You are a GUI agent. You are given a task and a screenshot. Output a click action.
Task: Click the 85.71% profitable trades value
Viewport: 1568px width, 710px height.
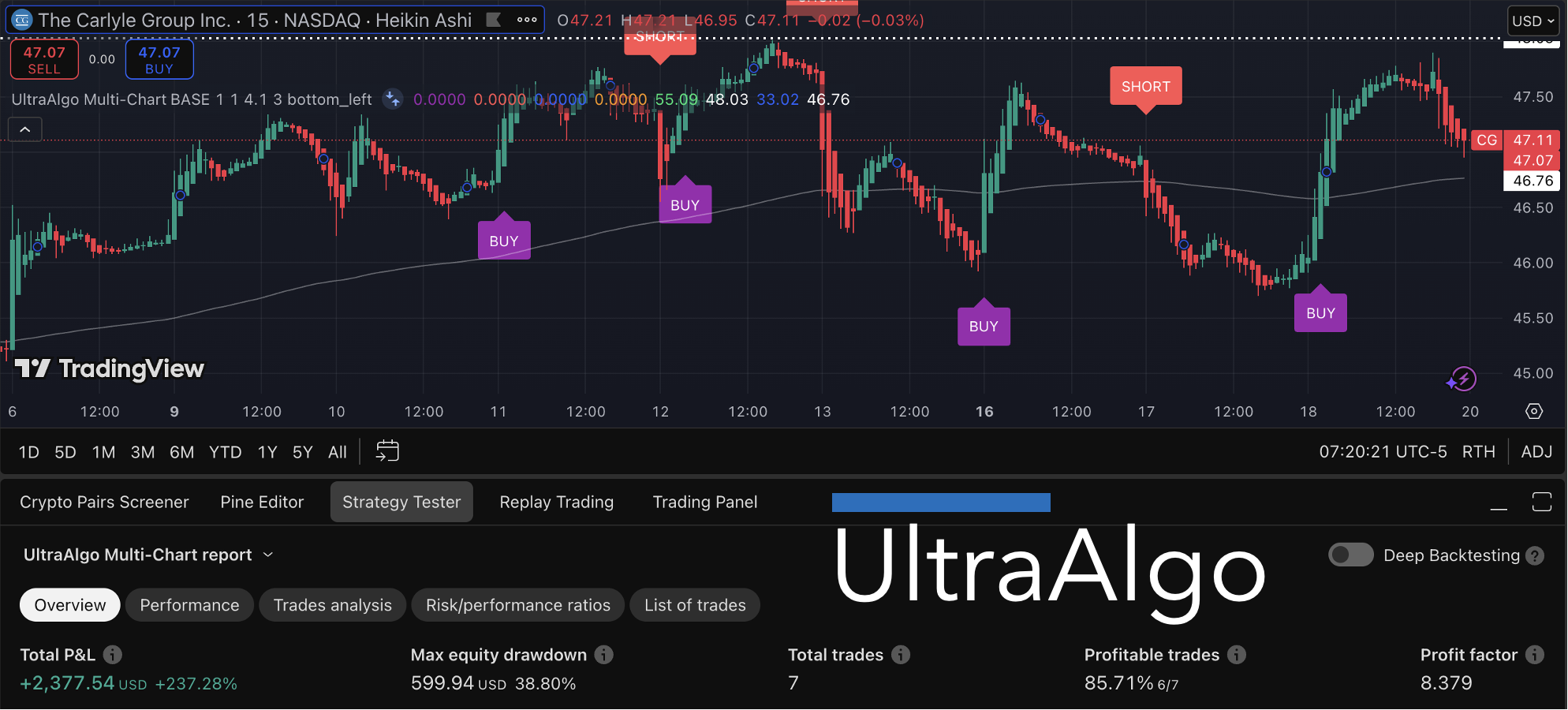point(1118,683)
